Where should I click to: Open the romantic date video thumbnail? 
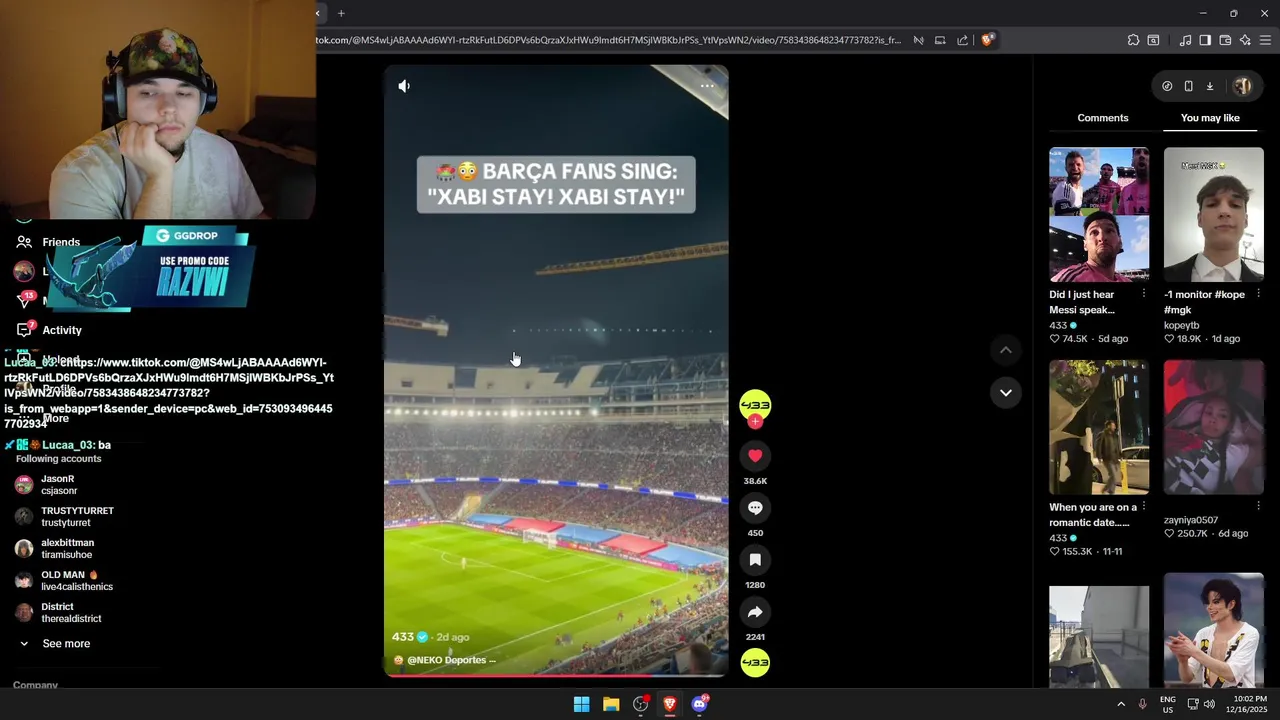(x=1099, y=427)
